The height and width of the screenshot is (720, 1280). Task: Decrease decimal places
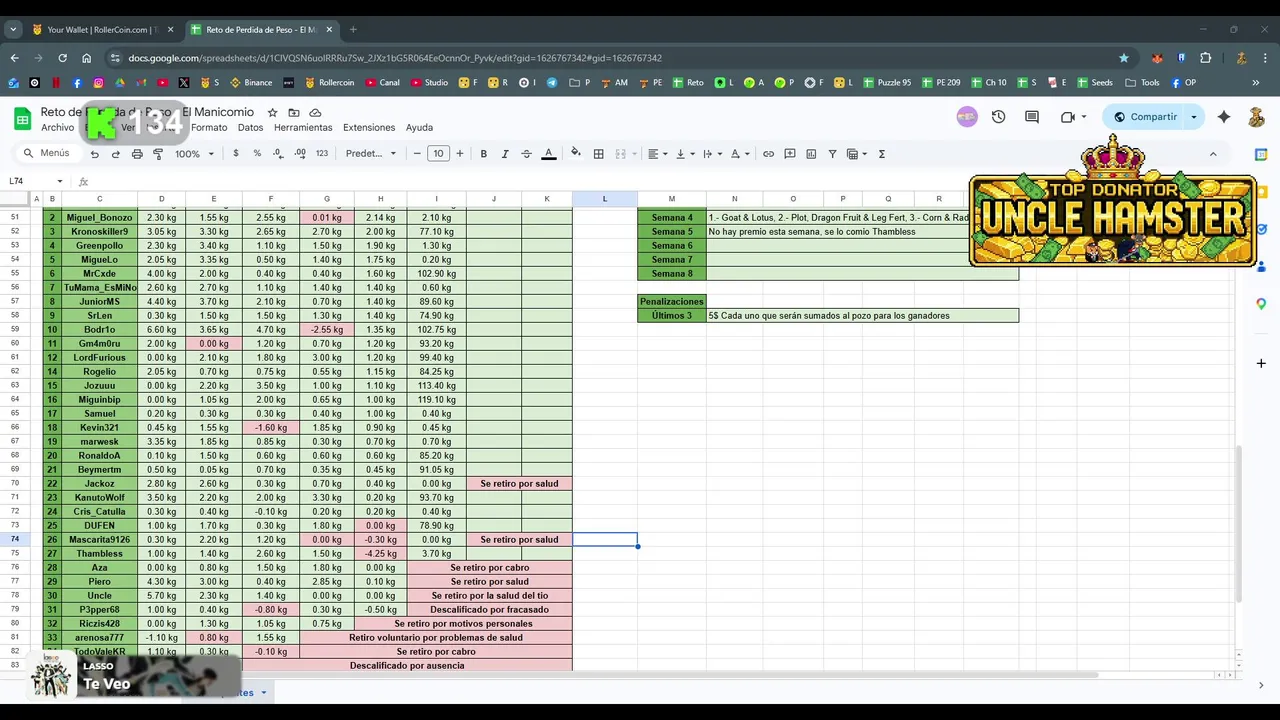click(x=278, y=154)
